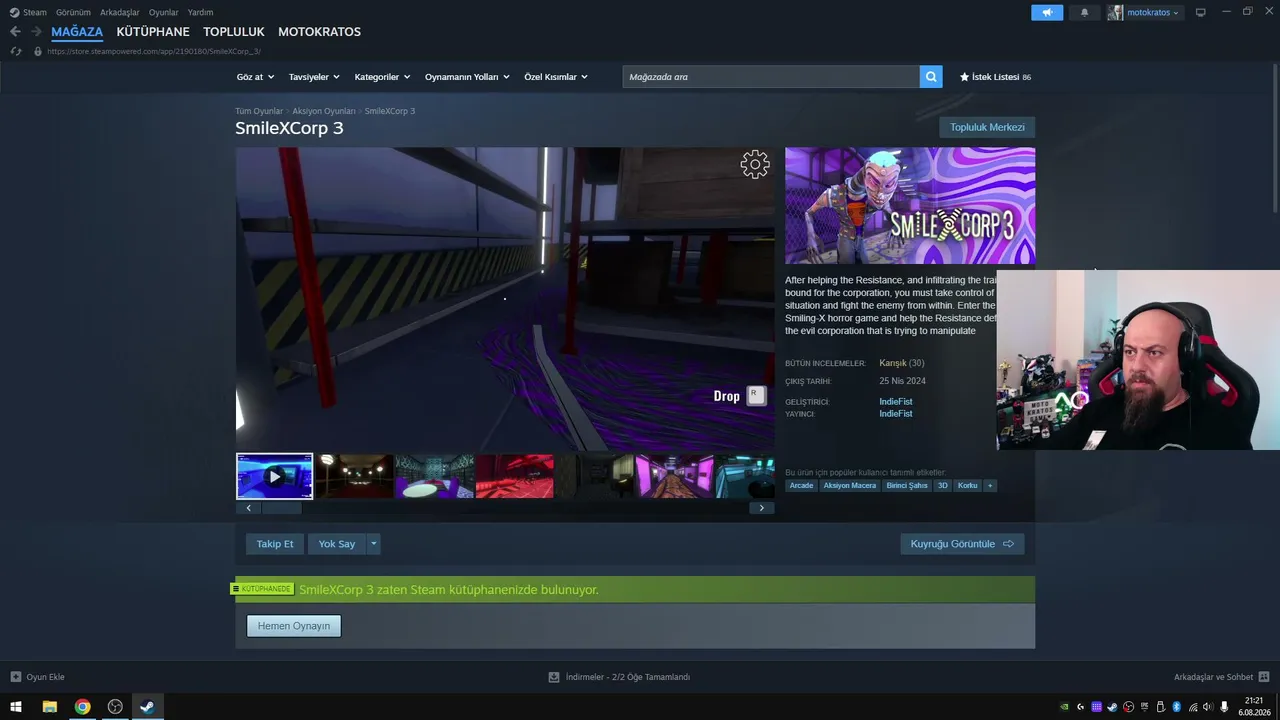Open the İndirmeler downloads status
Viewport: 1280px width, 720px height.
coord(619,677)
